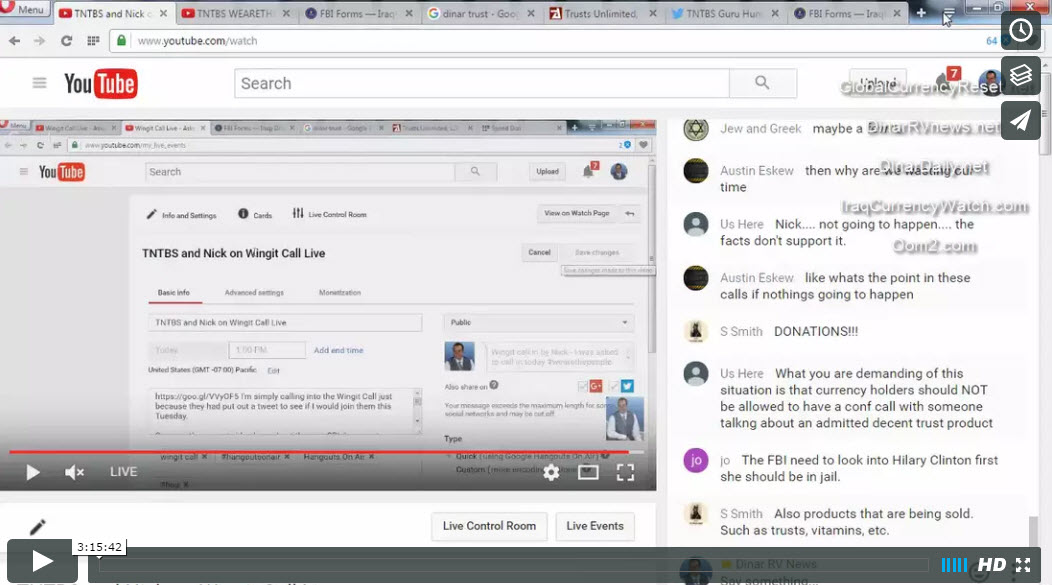
Task: Save video with Watch Later clock icon
Action: [x=1020, y=30]
